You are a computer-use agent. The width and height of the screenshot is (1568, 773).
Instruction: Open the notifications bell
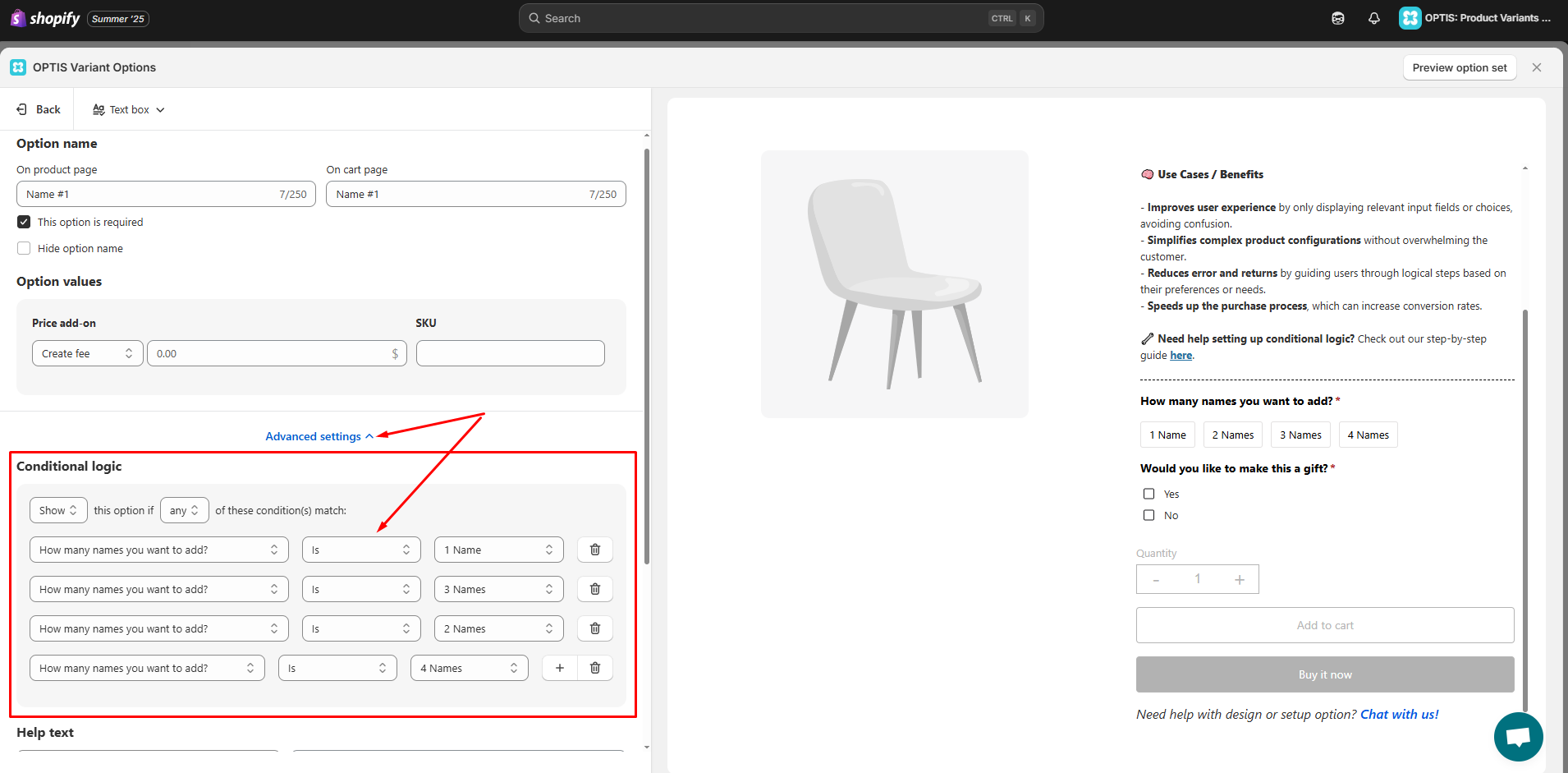click(1374, 18)
